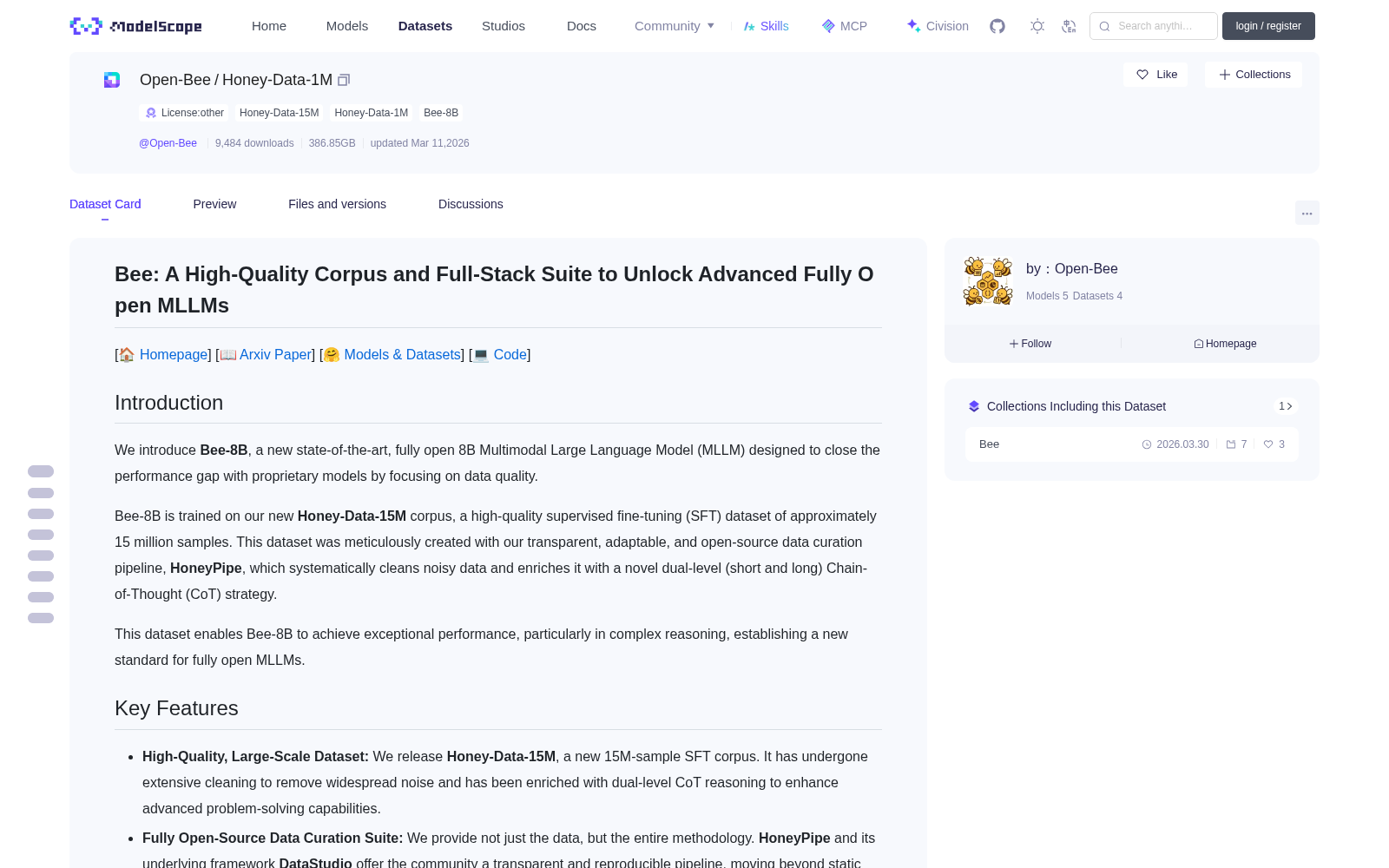Image resolution: width=1389 pixels, height=868 pixels.
Task: Open the Civision navigation link
Action: pyautogui.click(x=947, y=26)
